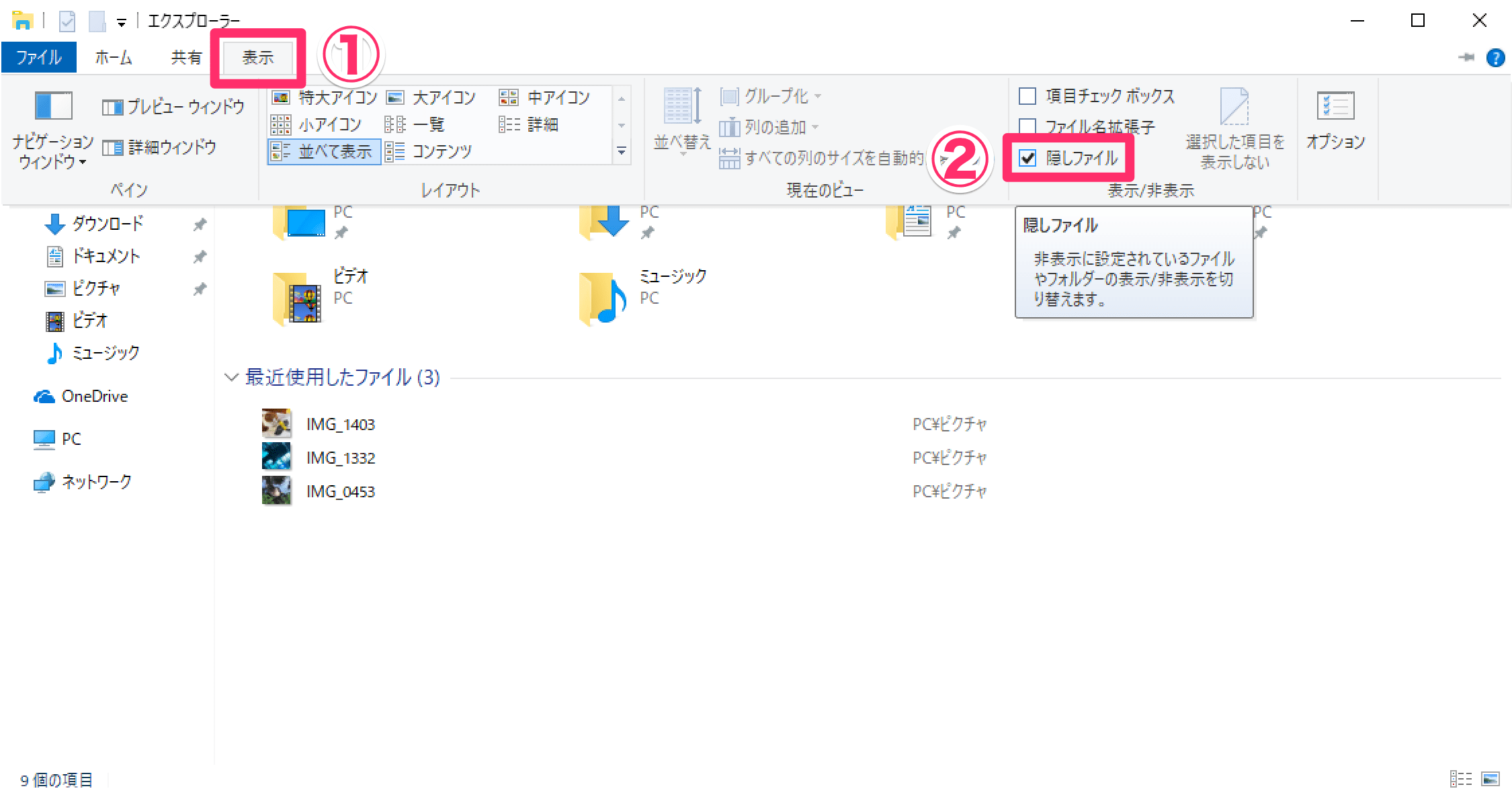Image resolution: width=1512 pixels, height=797 pixels.
Task: Enable the ファイル名拡張子 checkbox
Action: [1029, 122]
